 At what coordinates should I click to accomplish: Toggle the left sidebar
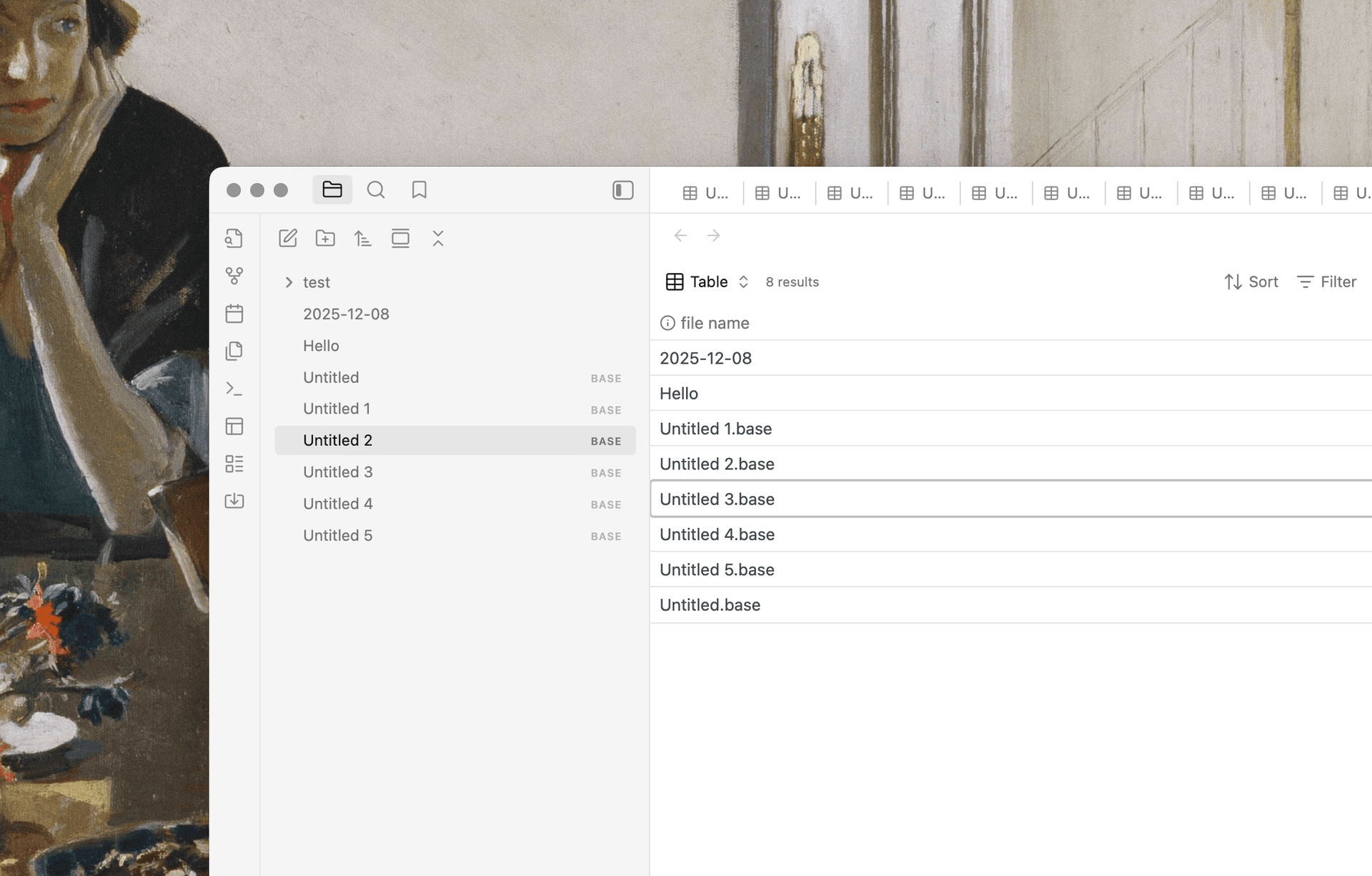tap(622, 190)
